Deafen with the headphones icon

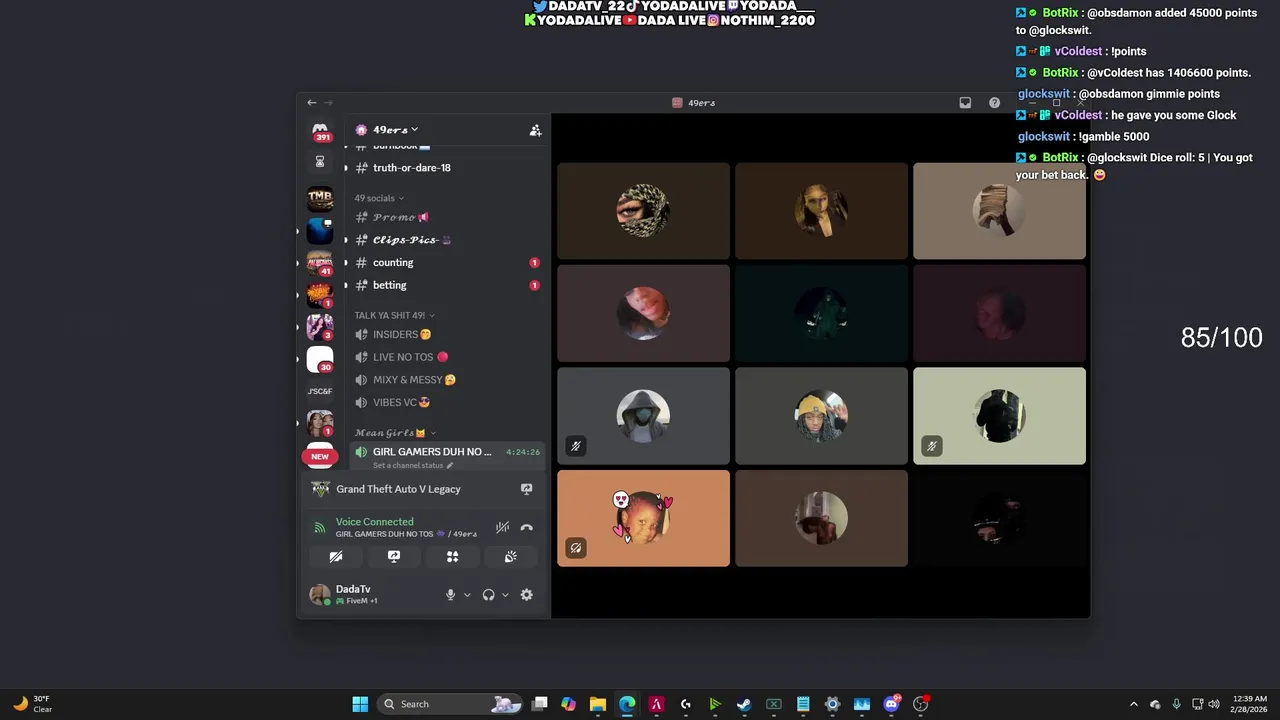[x=488, y=595]
